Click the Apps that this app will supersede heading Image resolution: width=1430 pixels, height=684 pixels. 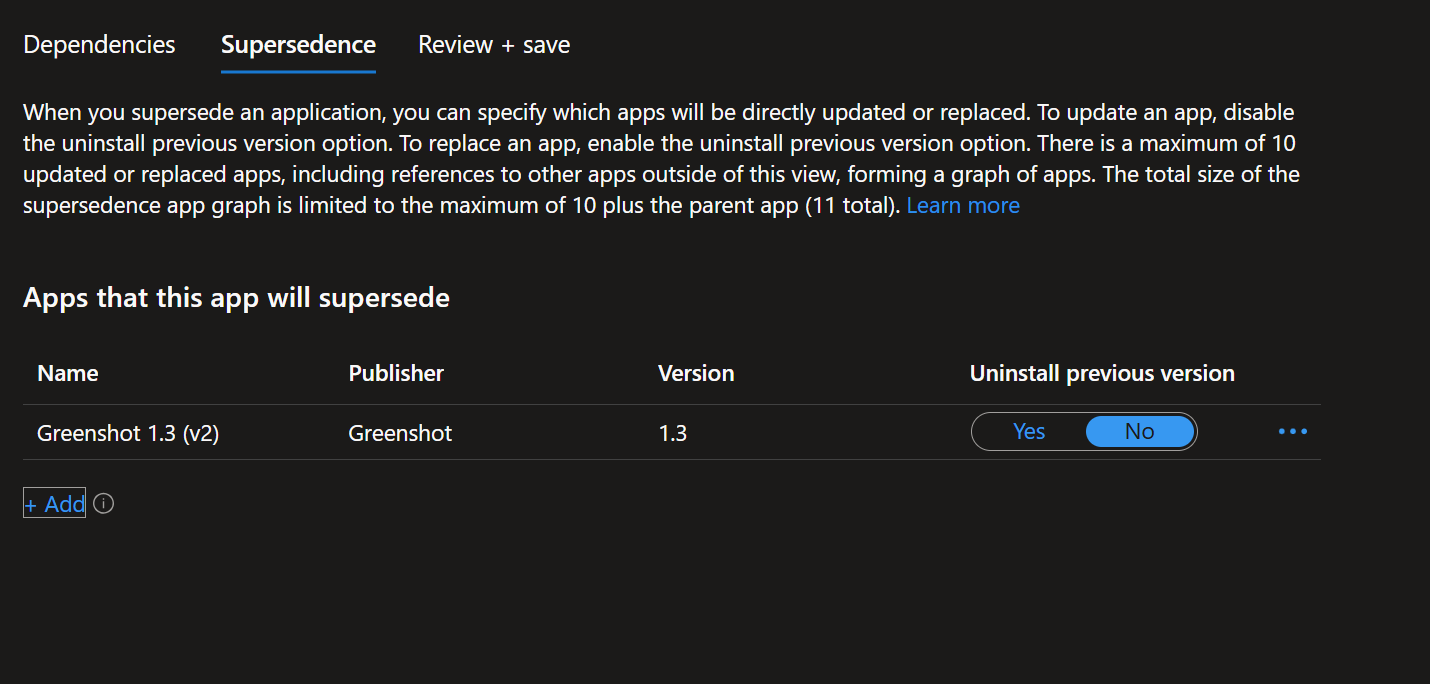(236, 298)
